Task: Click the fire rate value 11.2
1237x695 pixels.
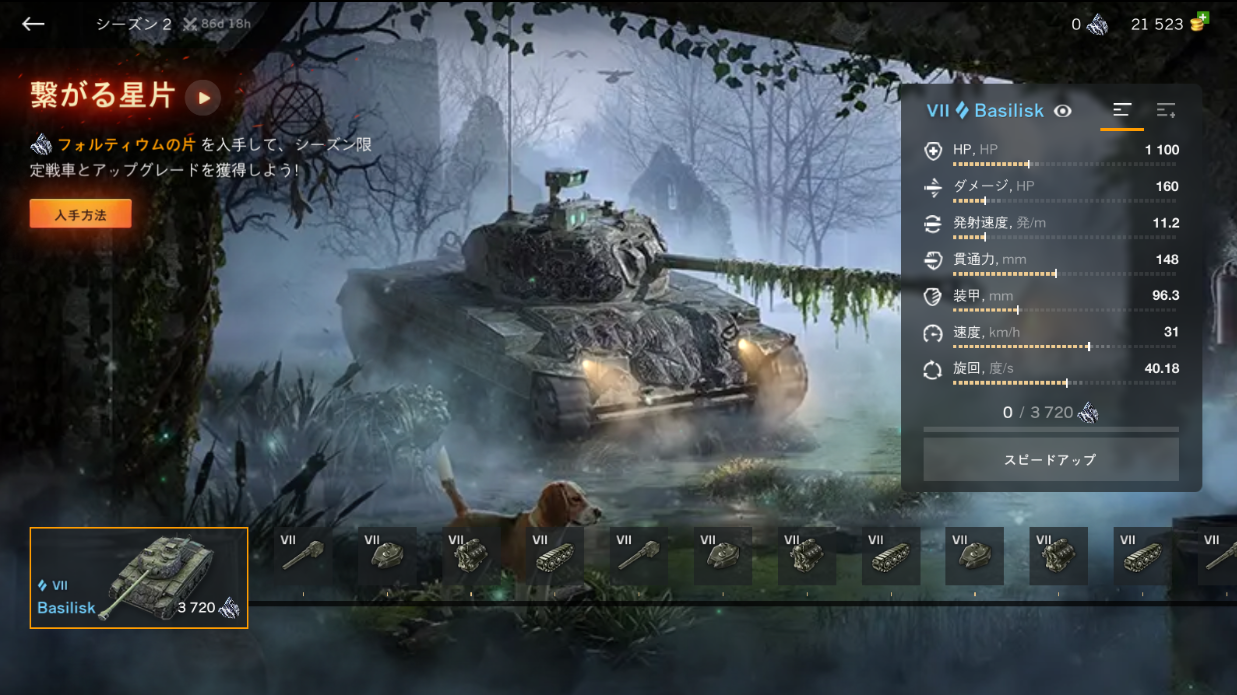Action: (x=1166, y=223)
